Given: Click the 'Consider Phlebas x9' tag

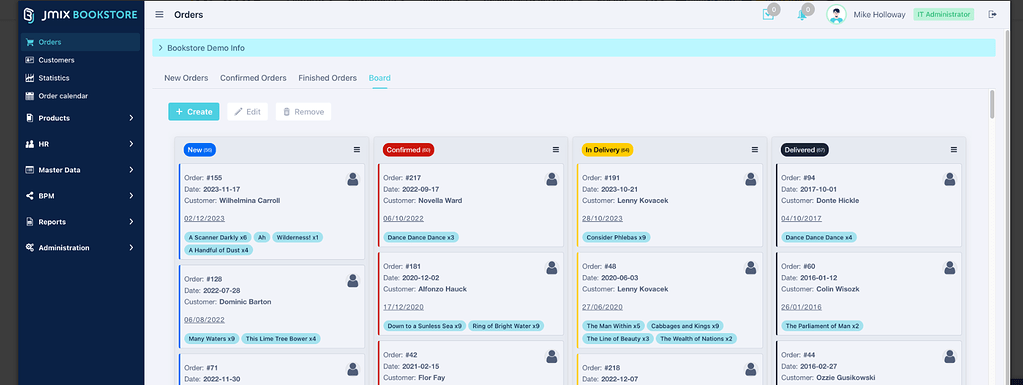Looking at the screenshot, I should (617, 238).
